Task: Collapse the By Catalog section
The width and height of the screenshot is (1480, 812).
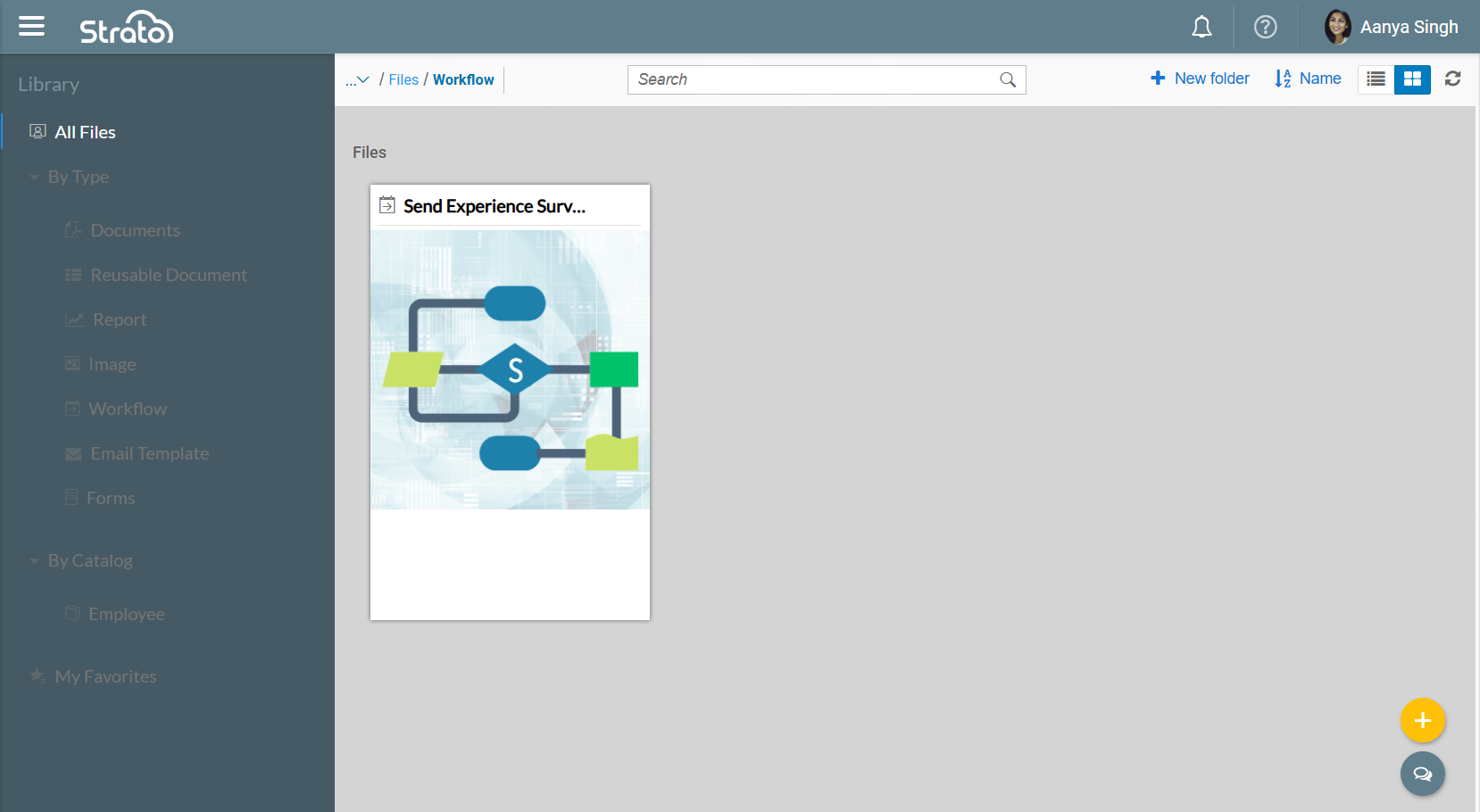Action: (x=35, y=561)
